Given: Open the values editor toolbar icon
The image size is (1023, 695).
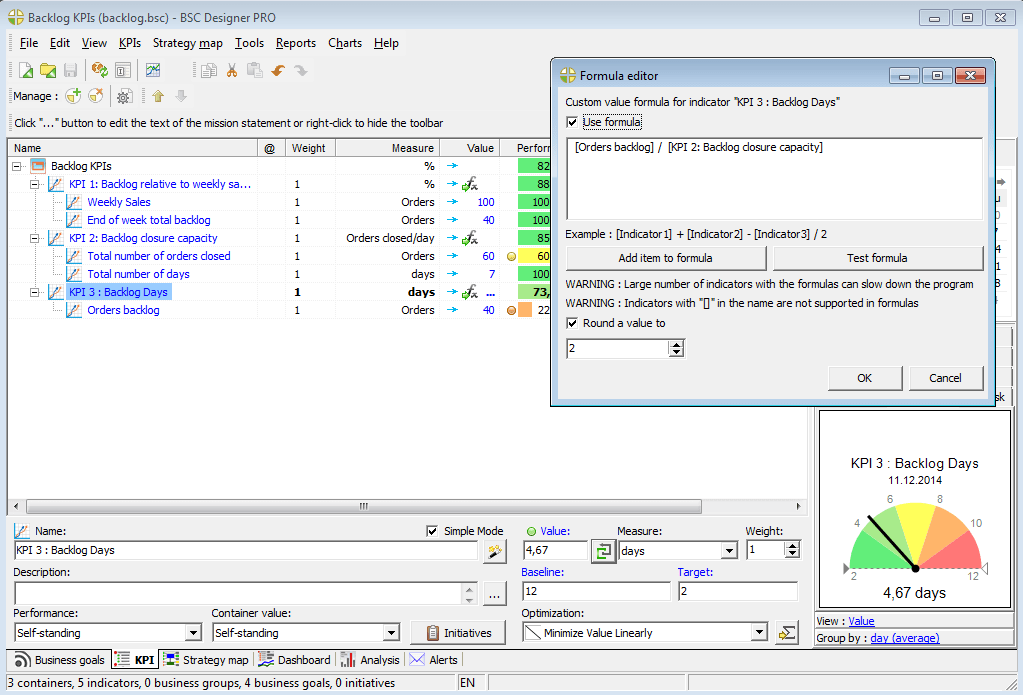Looking at the screenshot, I should pyautogui.click(x=123, y=70).
